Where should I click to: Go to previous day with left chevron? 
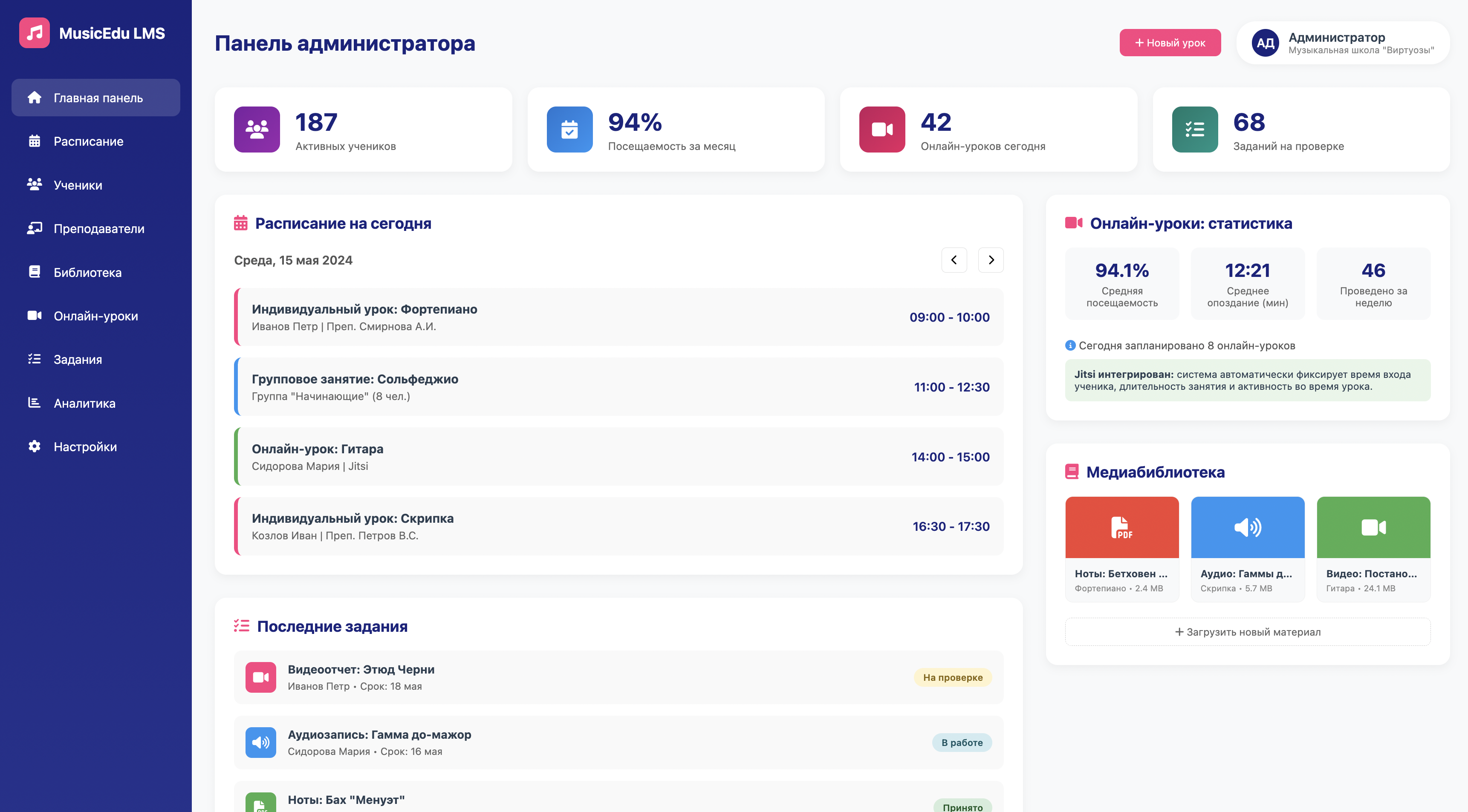(954, 259)
